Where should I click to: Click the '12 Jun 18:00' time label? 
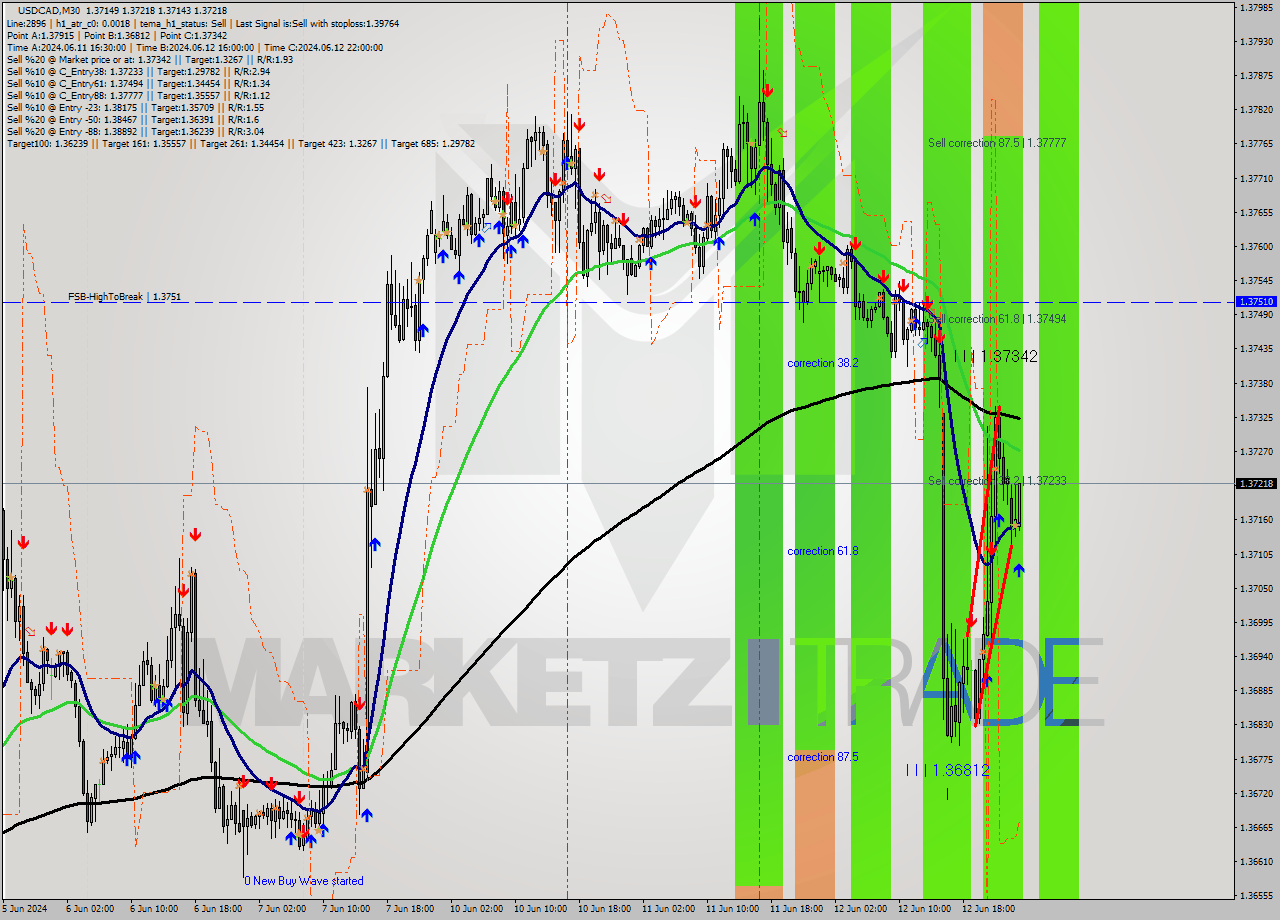click(989, 909)
